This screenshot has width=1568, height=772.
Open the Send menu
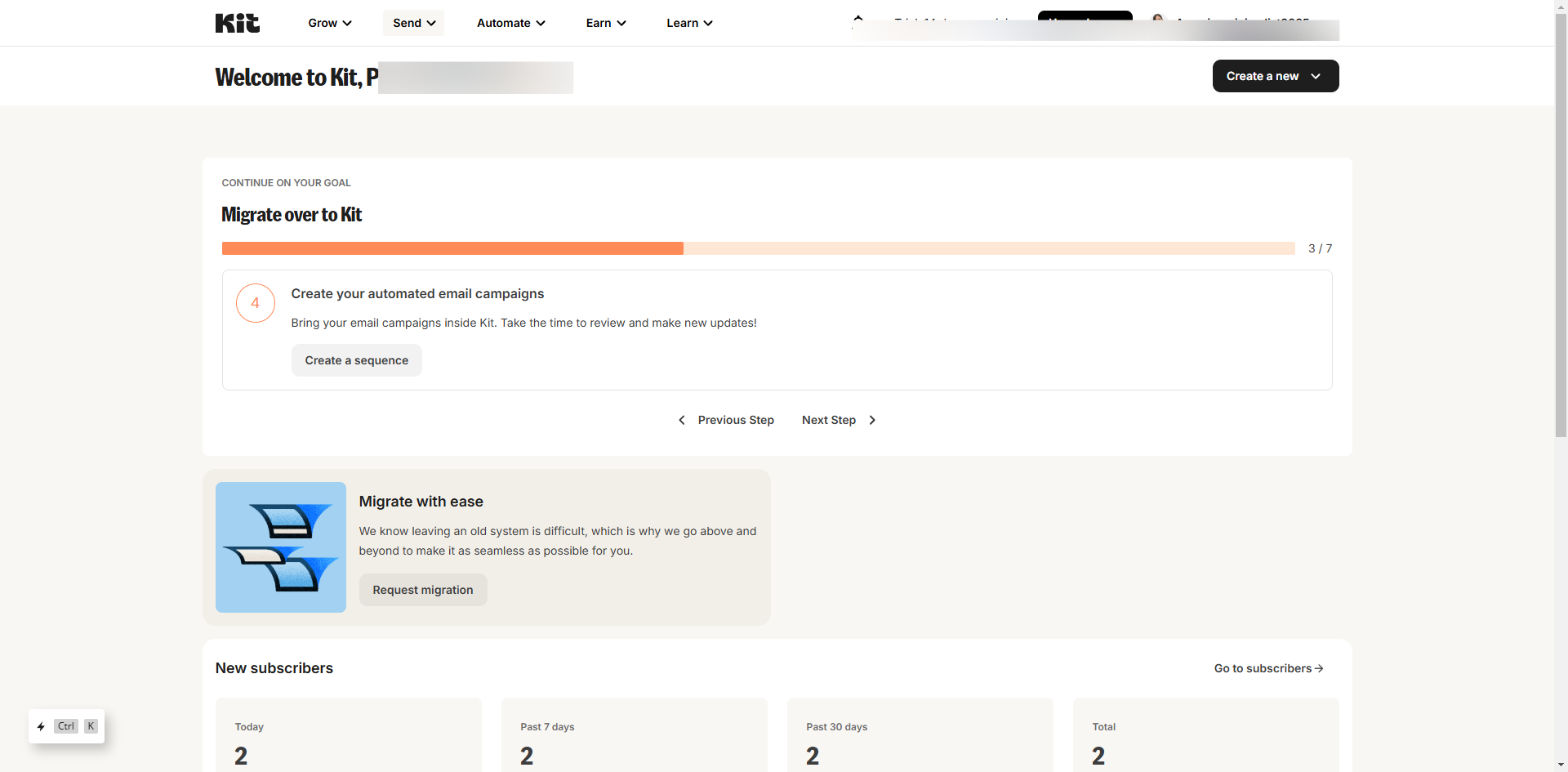tap(412, 23)
